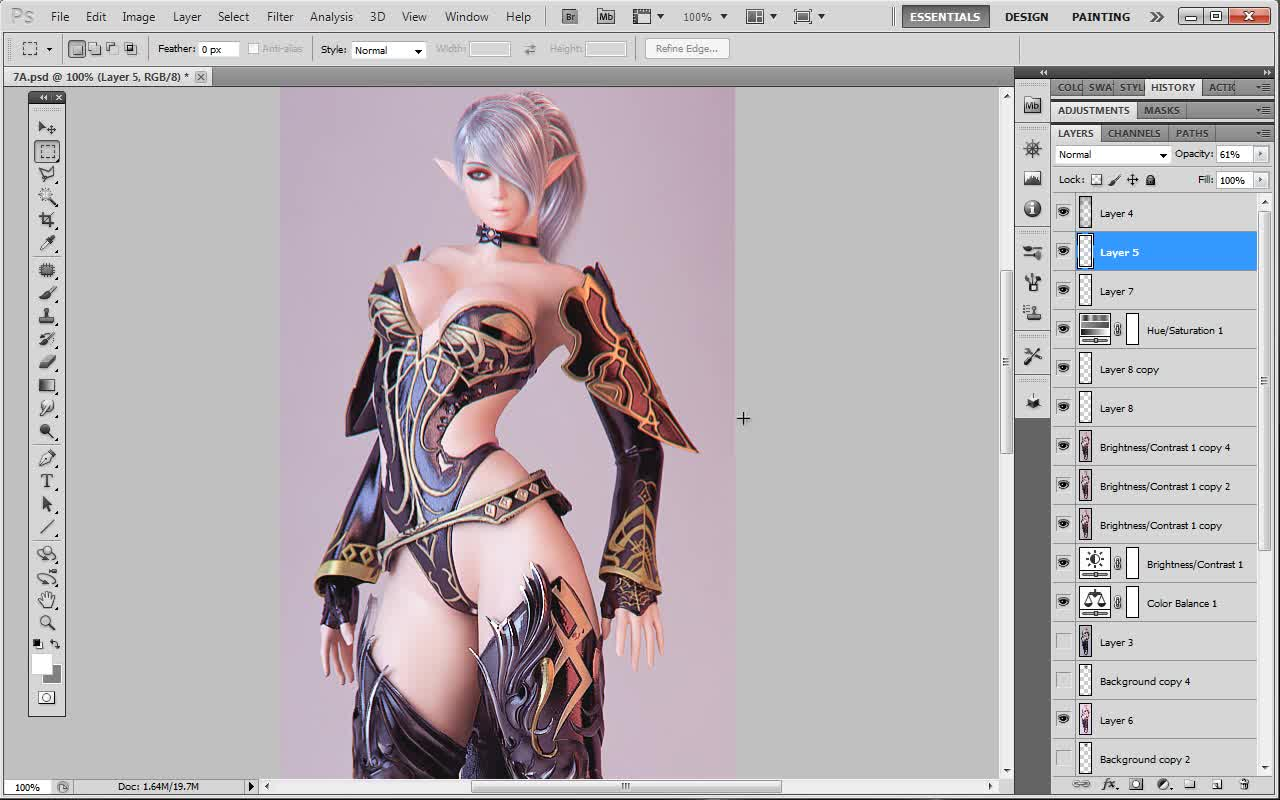Image resolution: width=1280 pixels, height=800 pixels.
Task: Select the History Brush tool
Action: coord(47,339)
